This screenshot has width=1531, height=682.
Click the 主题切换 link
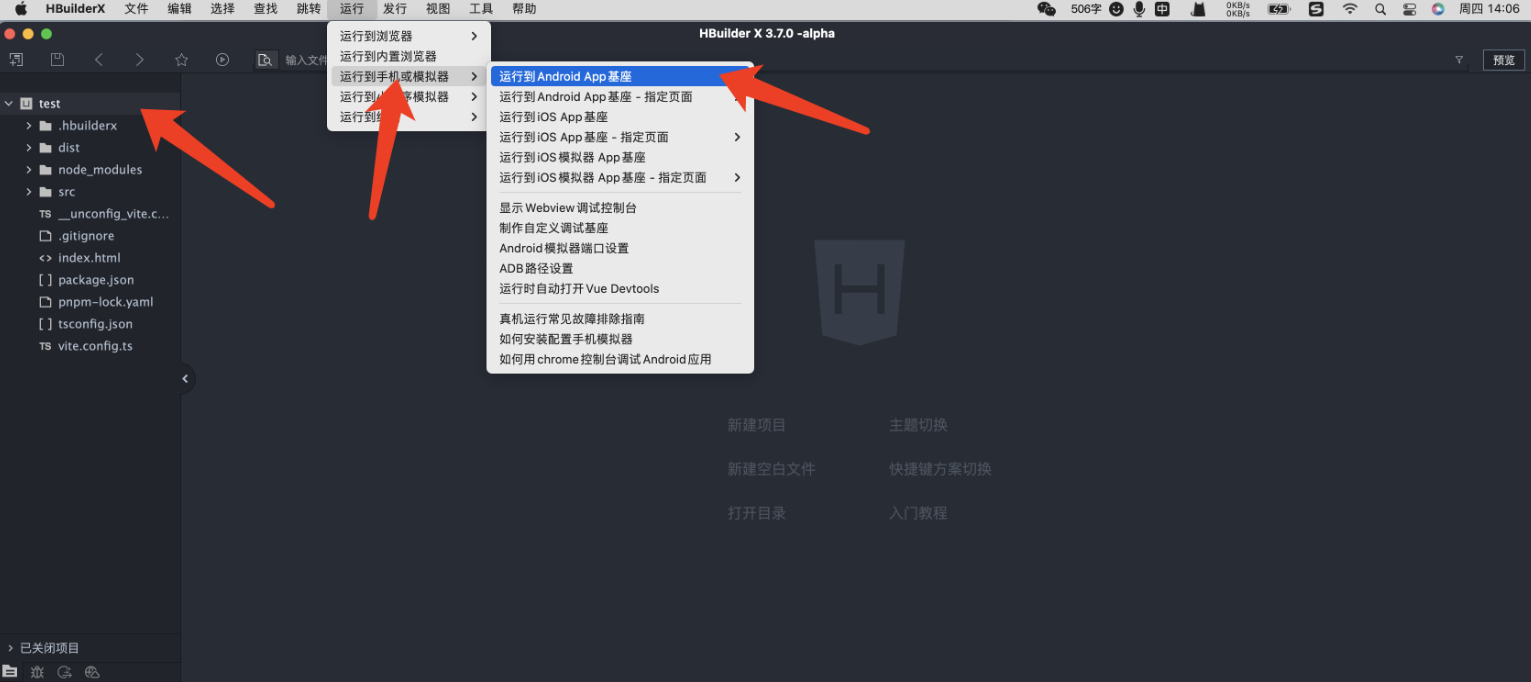pos(918,425)
